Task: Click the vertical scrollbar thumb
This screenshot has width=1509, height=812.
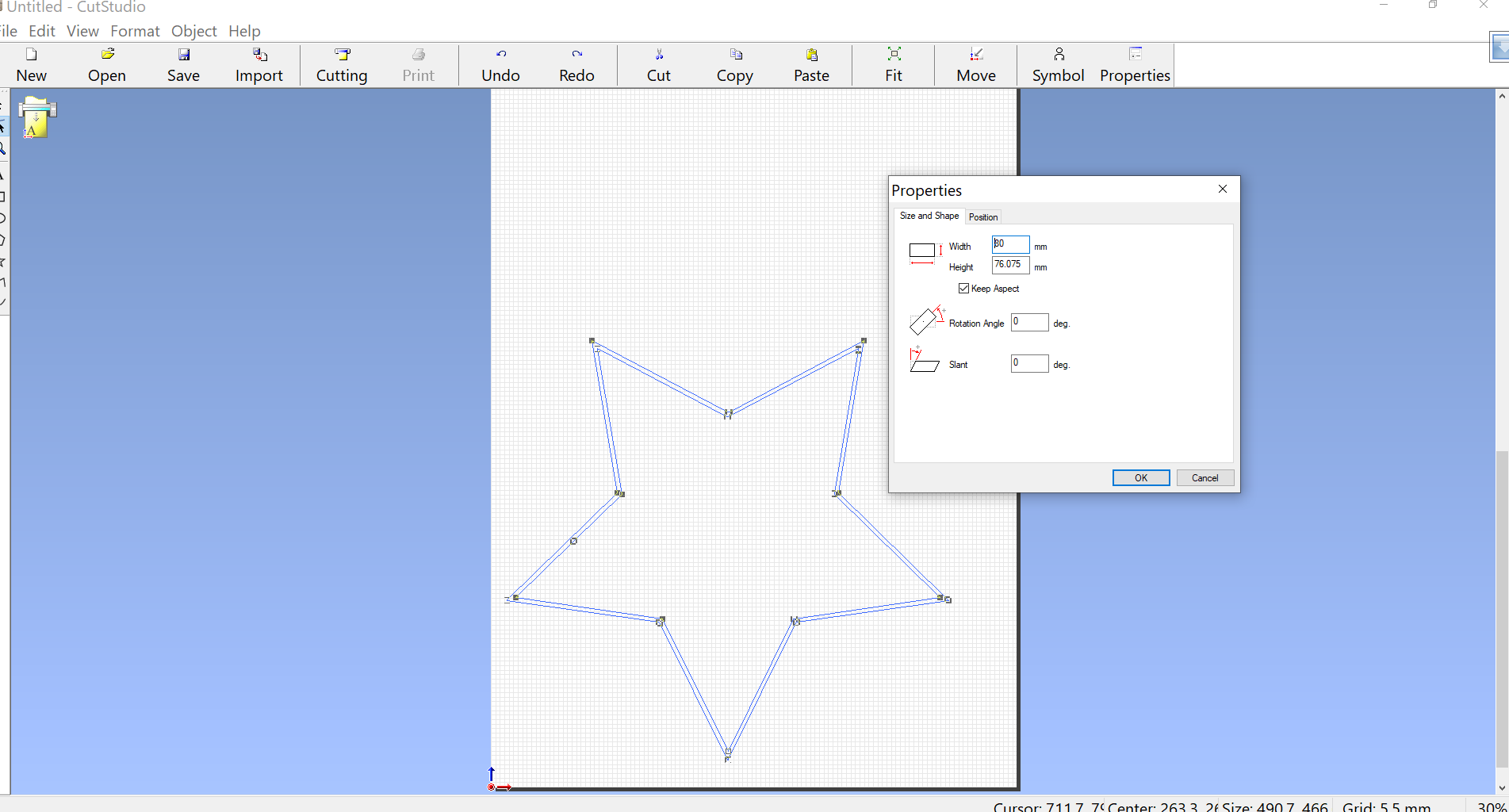Action: click(x=1502, y=609)
